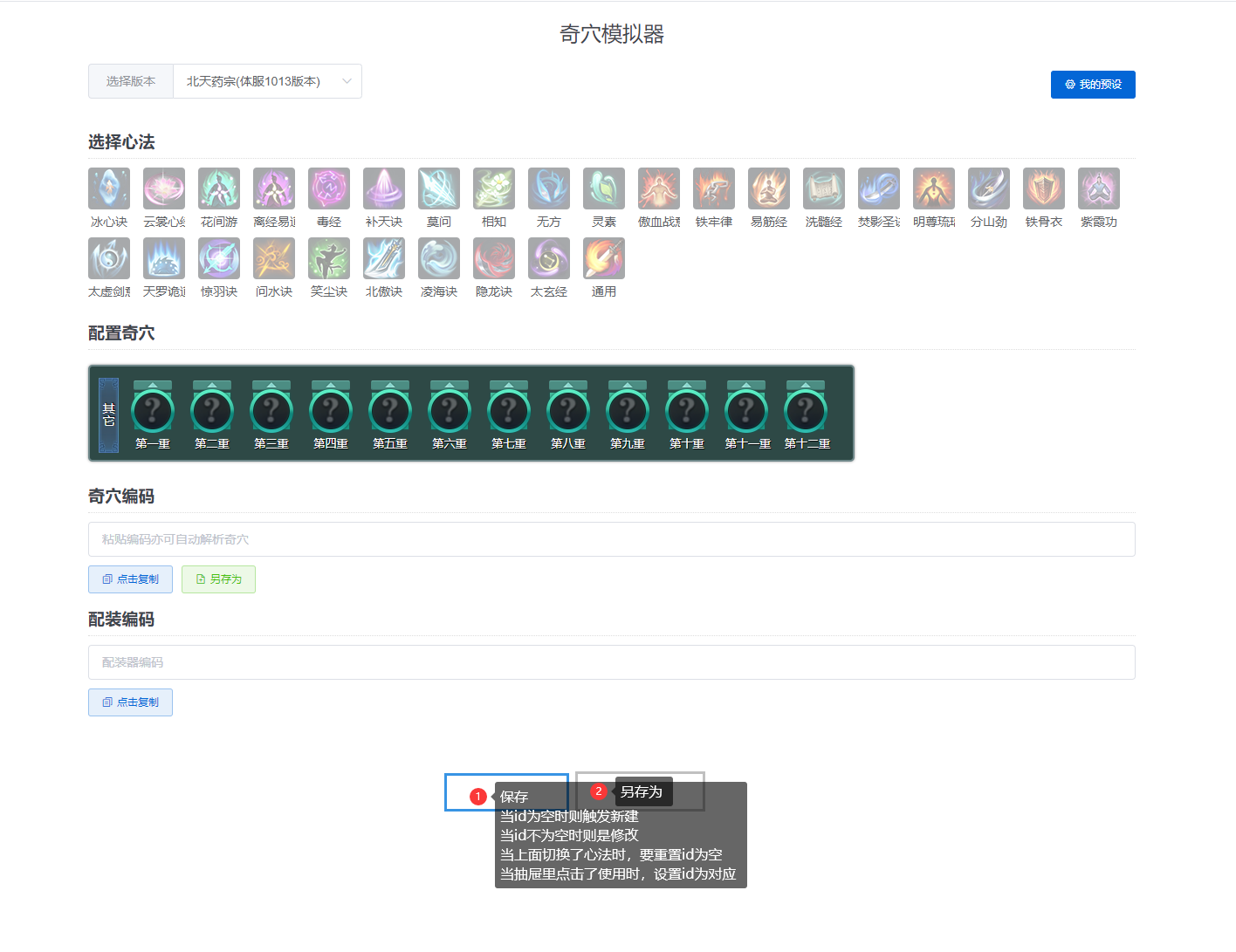Click the 粘贴编码 input field
Image resolution: width=1236 pixels, height=952 pixels.
(x=611, y=539)
